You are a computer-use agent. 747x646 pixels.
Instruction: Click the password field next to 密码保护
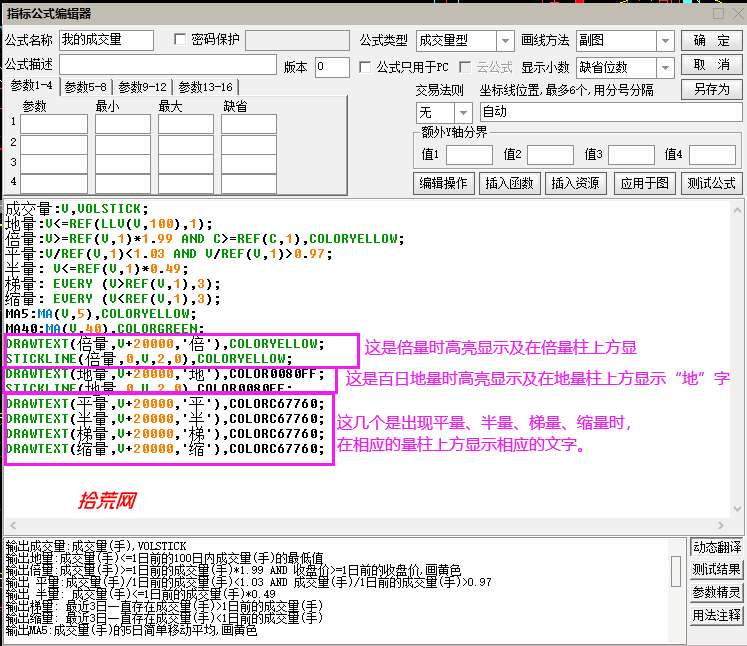tap(297, 40)
